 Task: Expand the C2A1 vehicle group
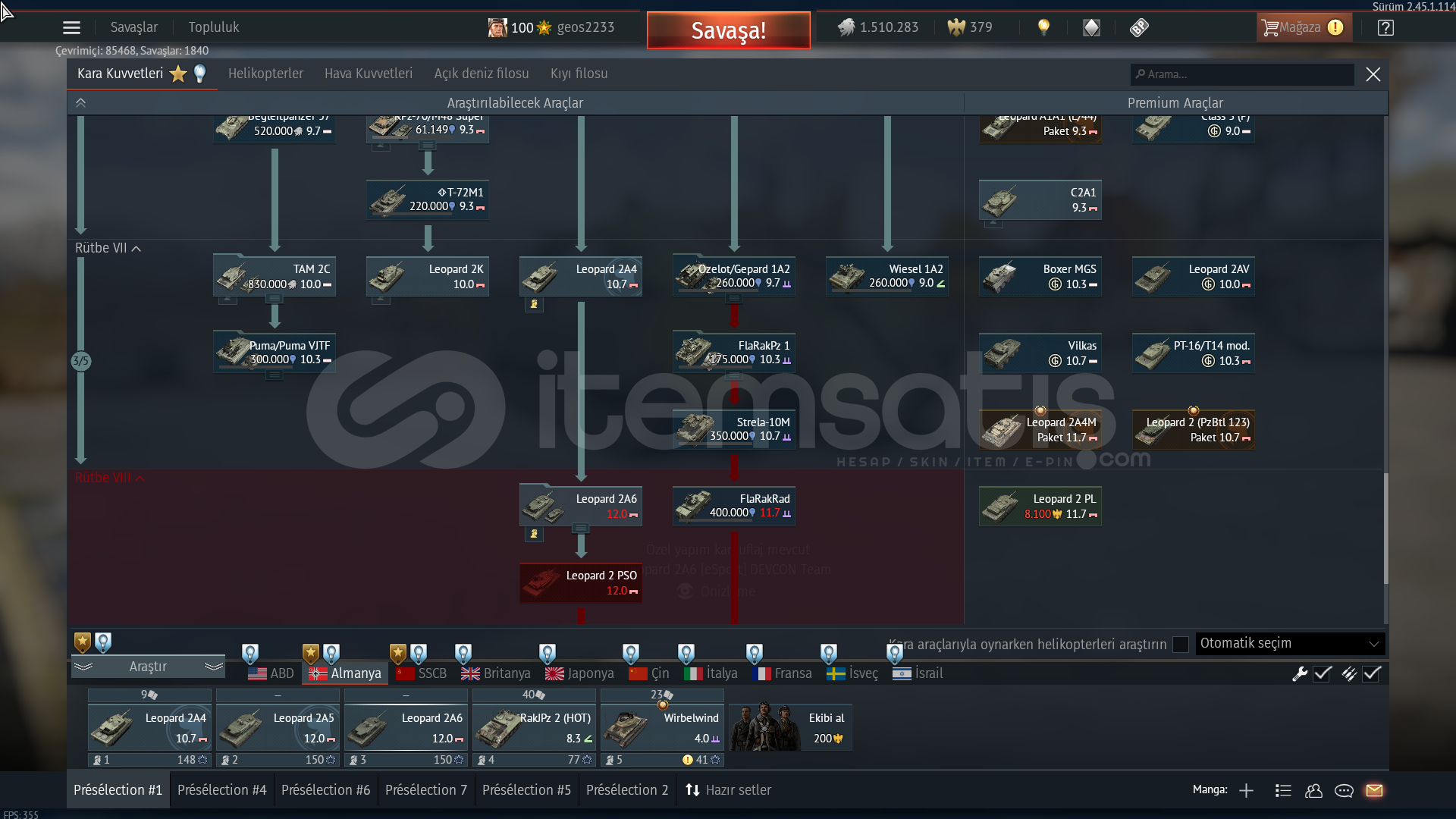tap(993, 224)
